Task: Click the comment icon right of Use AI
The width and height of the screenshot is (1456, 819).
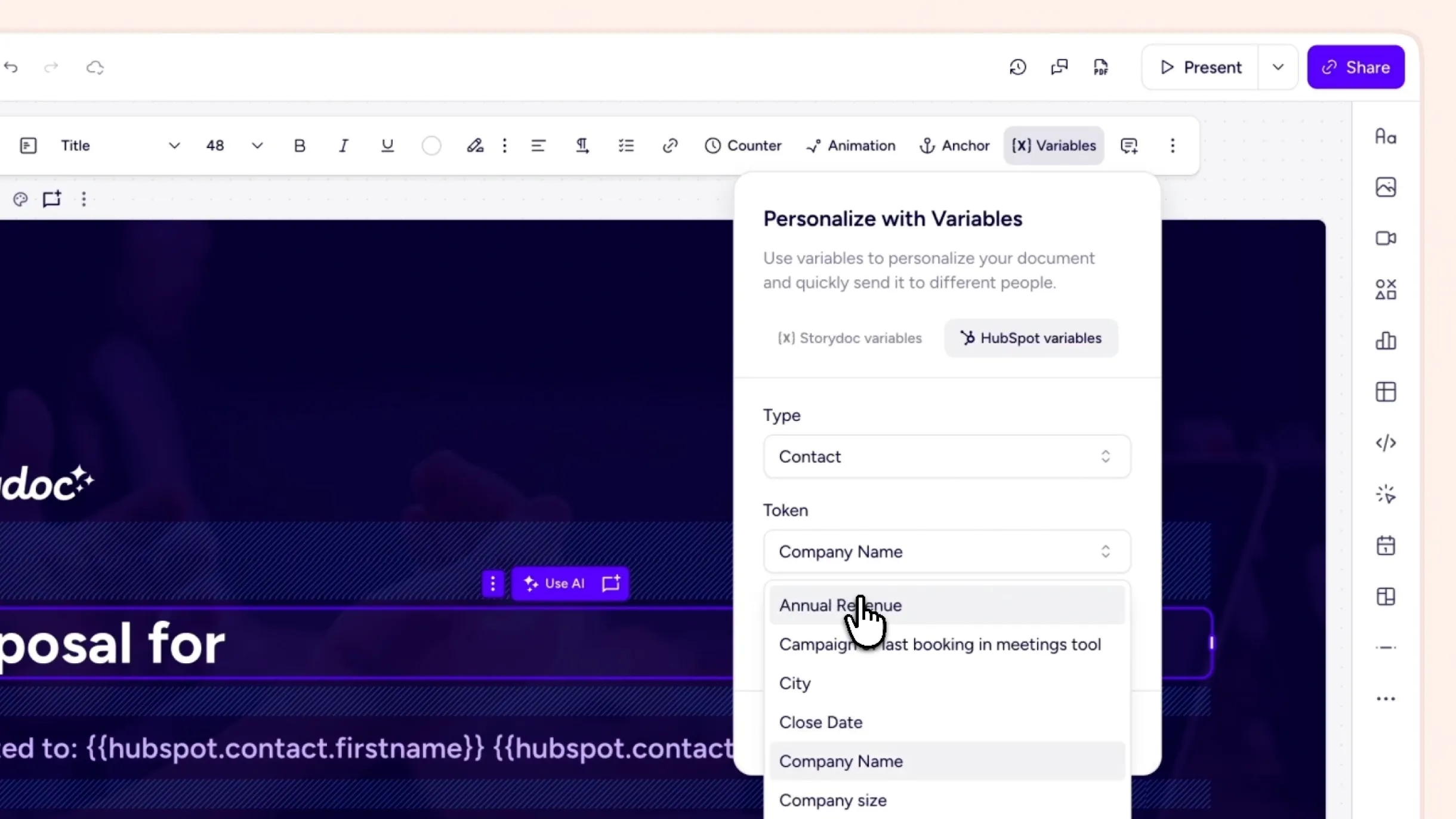Action: (611, 584)
